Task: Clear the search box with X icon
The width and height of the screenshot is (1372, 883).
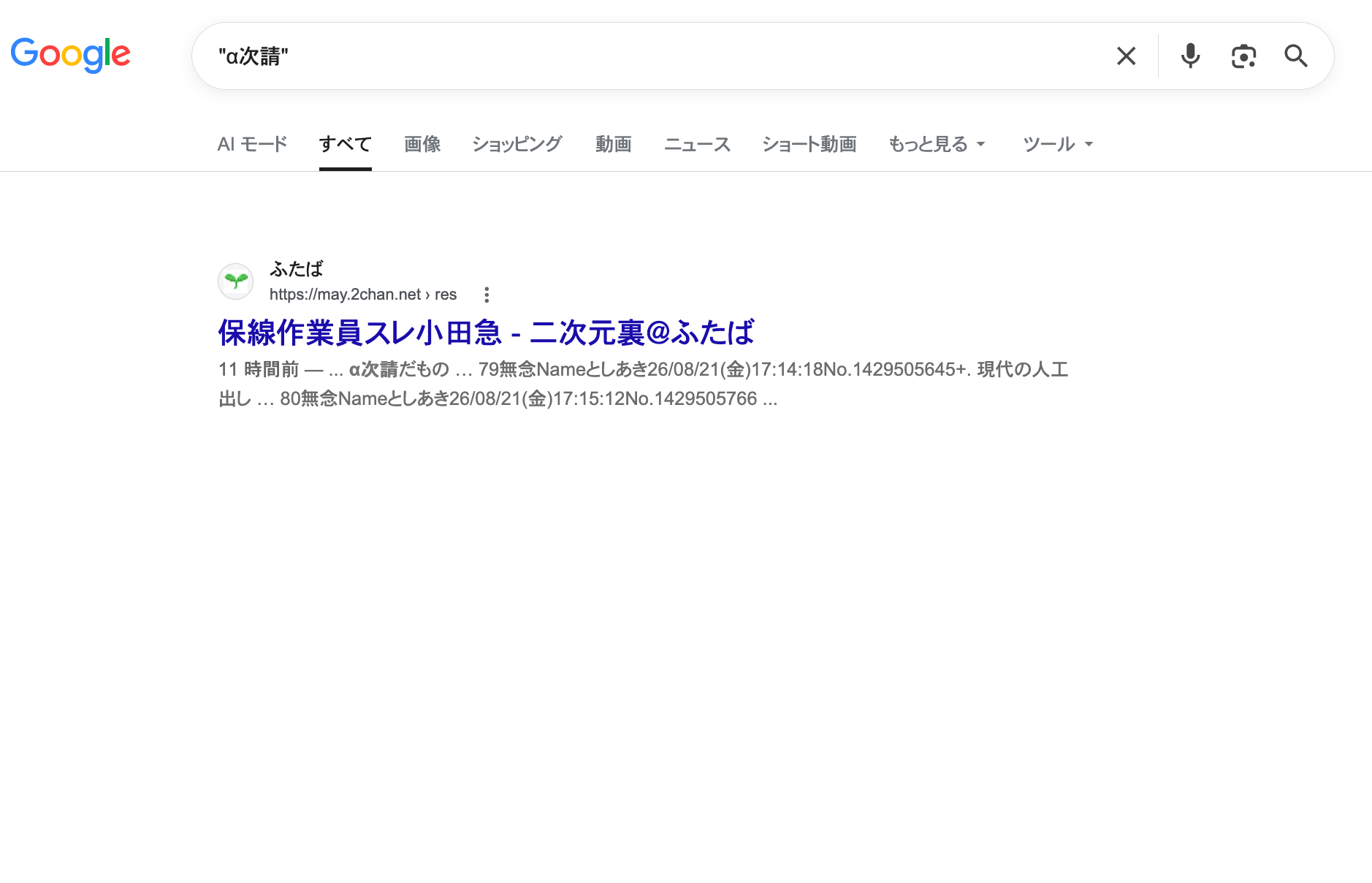Action: pos(1126,56)
